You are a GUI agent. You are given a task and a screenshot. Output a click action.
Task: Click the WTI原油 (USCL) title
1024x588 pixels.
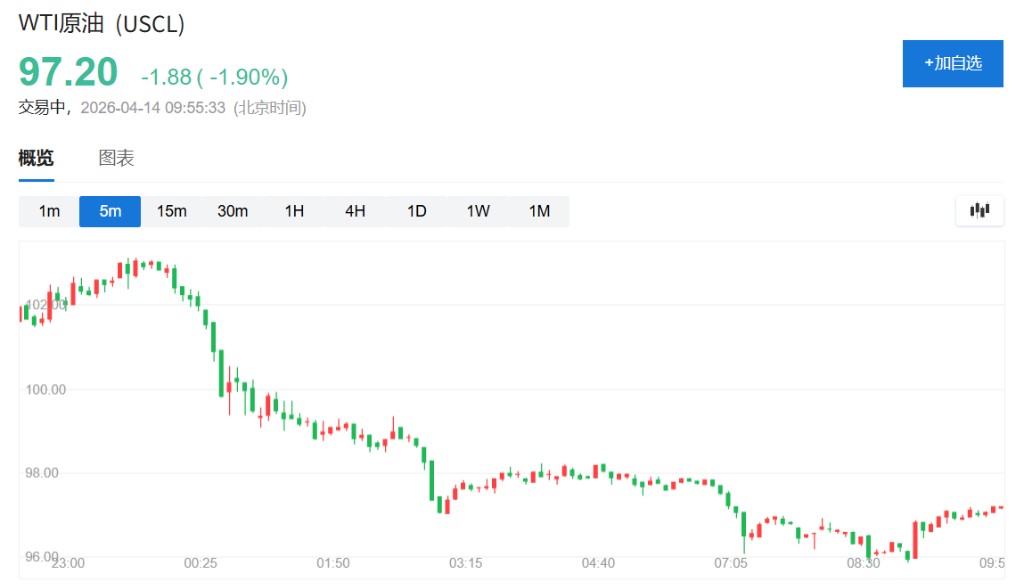coord(102,25)
